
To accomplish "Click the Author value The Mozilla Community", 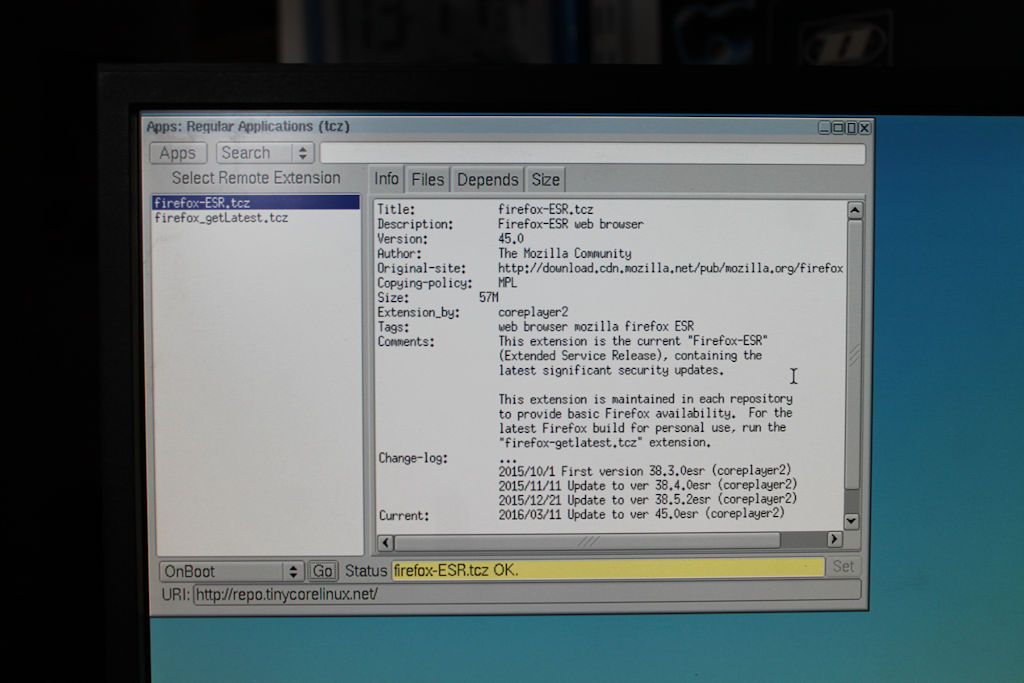I will click(x=565, y=253).
